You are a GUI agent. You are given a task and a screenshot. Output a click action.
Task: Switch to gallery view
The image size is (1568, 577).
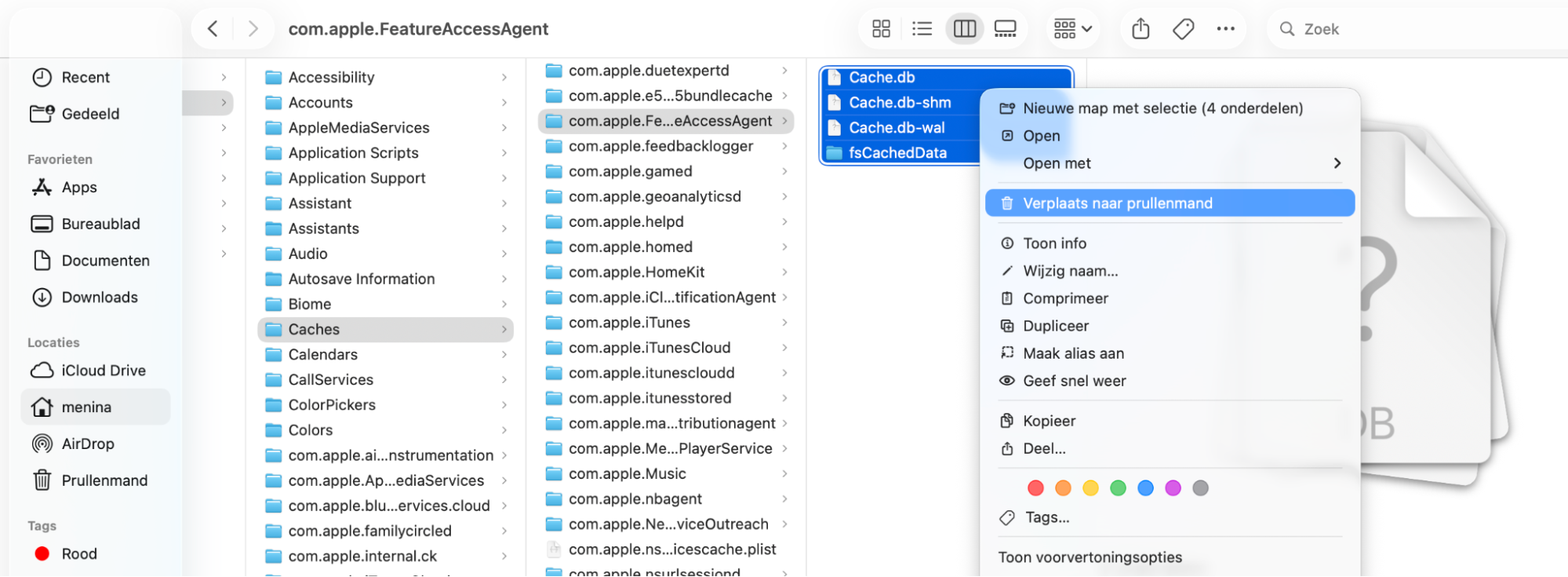click(x=1005, y=29)
